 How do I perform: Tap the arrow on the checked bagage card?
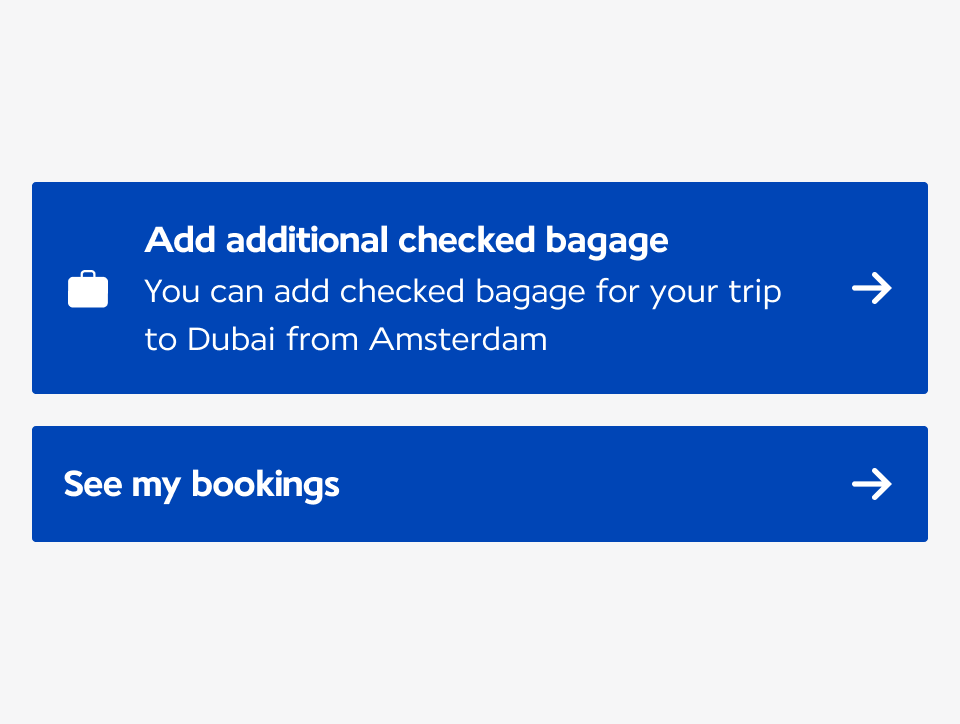pyautogui.click(x=872, y=288)
